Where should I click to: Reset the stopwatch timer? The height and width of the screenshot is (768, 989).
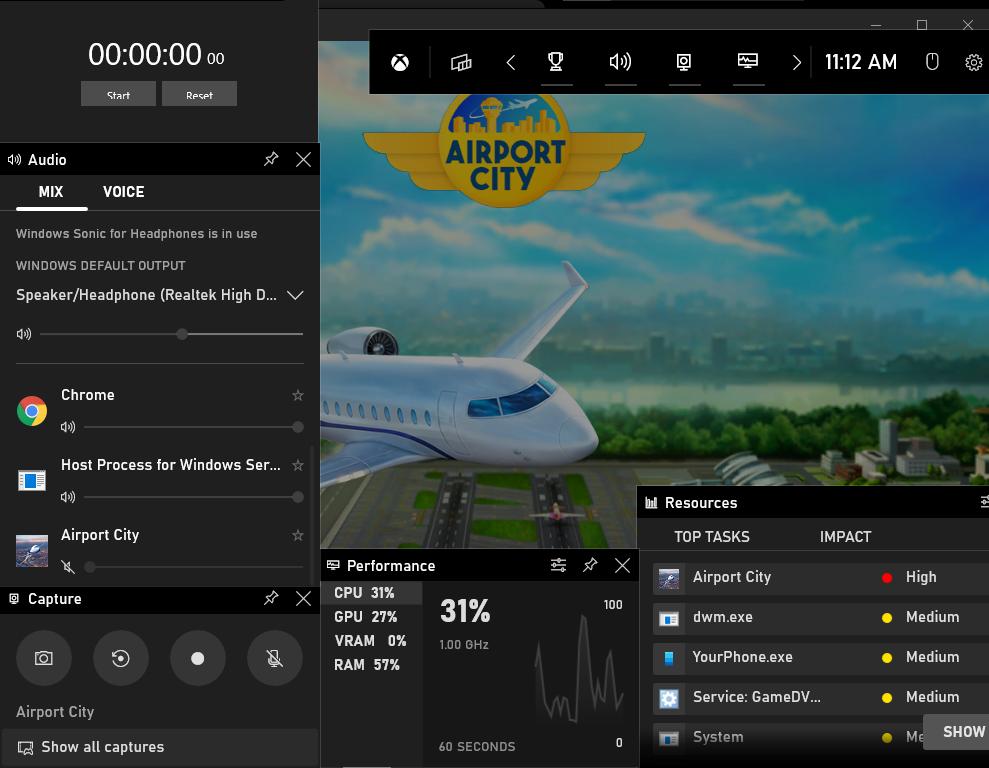tap(199, 94)
